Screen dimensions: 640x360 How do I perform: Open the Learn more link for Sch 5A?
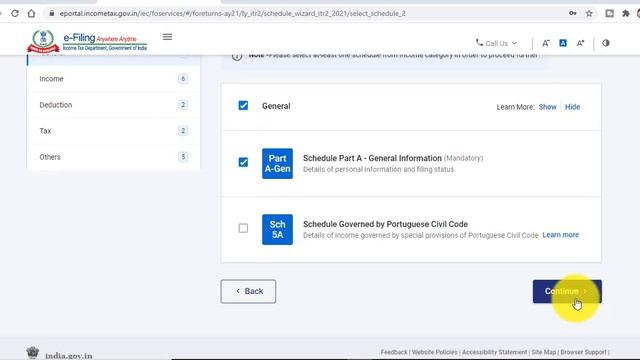pyautogui.click(x=560, y=235)
